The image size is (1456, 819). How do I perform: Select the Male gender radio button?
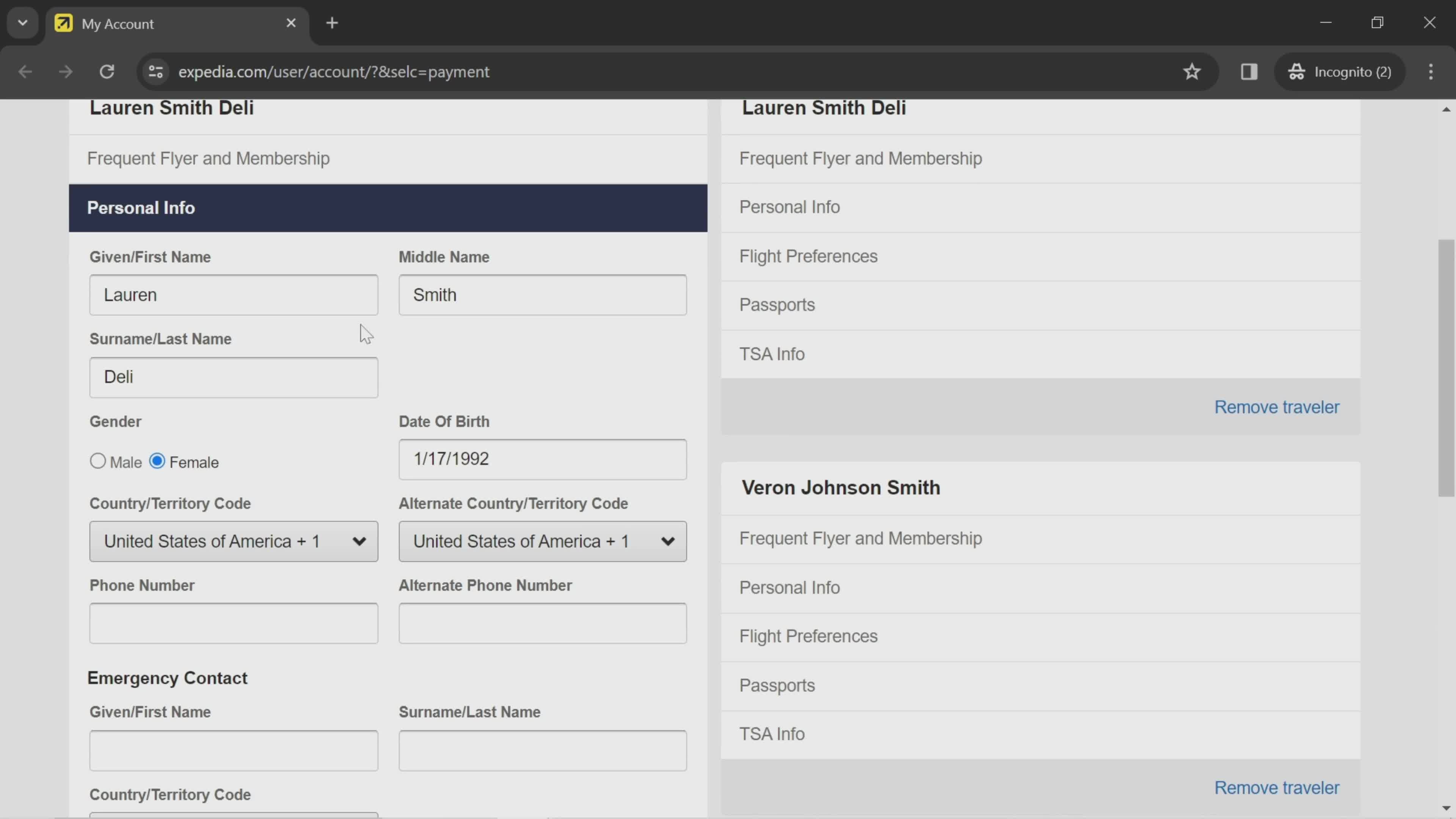[x=98, y=461]
